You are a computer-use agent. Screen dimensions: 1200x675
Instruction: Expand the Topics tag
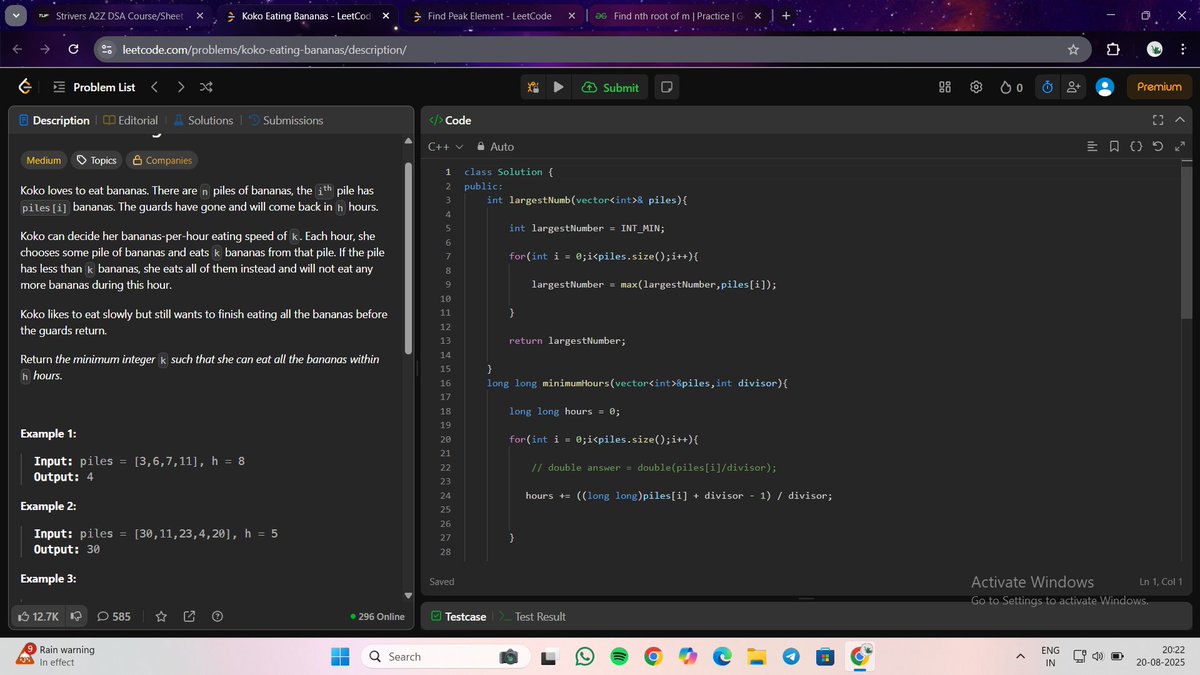pyautogui.click(x=96, y=160)
